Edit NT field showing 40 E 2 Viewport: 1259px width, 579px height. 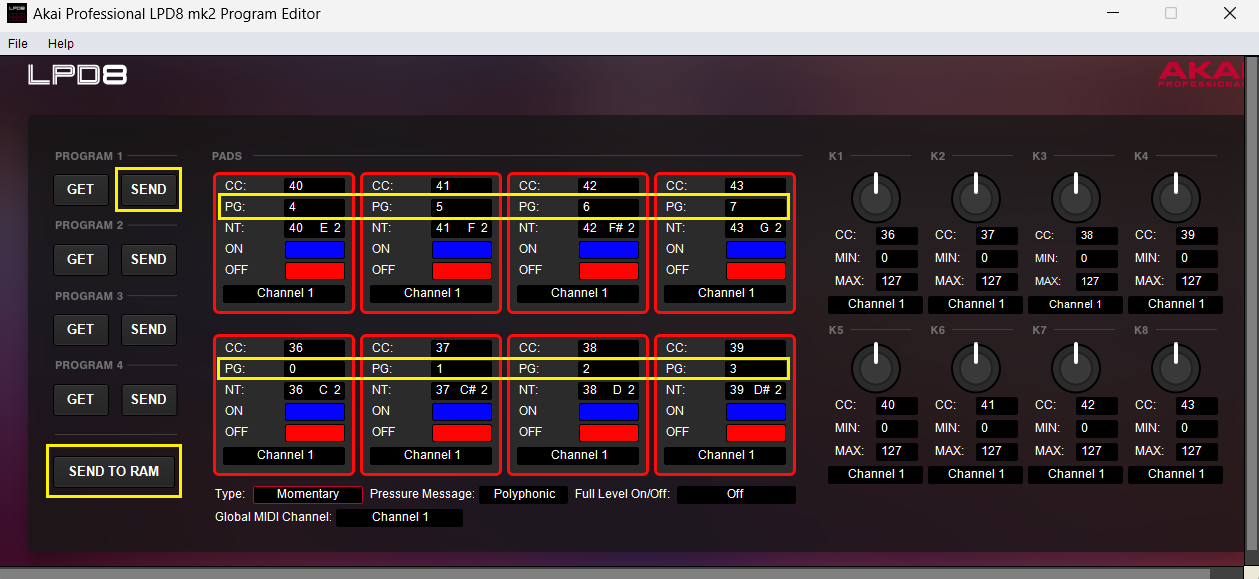tap(315, 228)
